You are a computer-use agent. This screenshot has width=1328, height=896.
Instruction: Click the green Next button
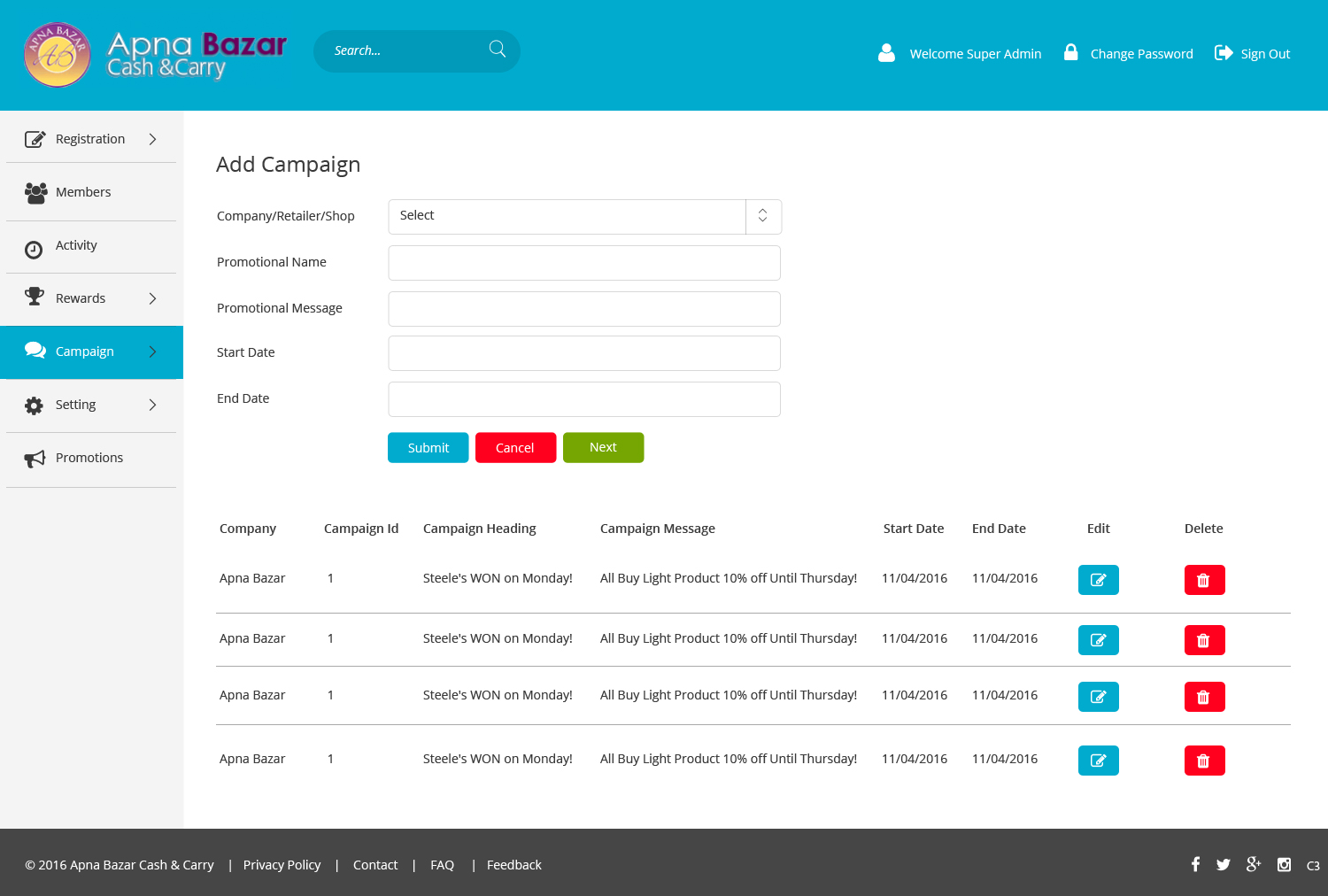coord(604,448)
